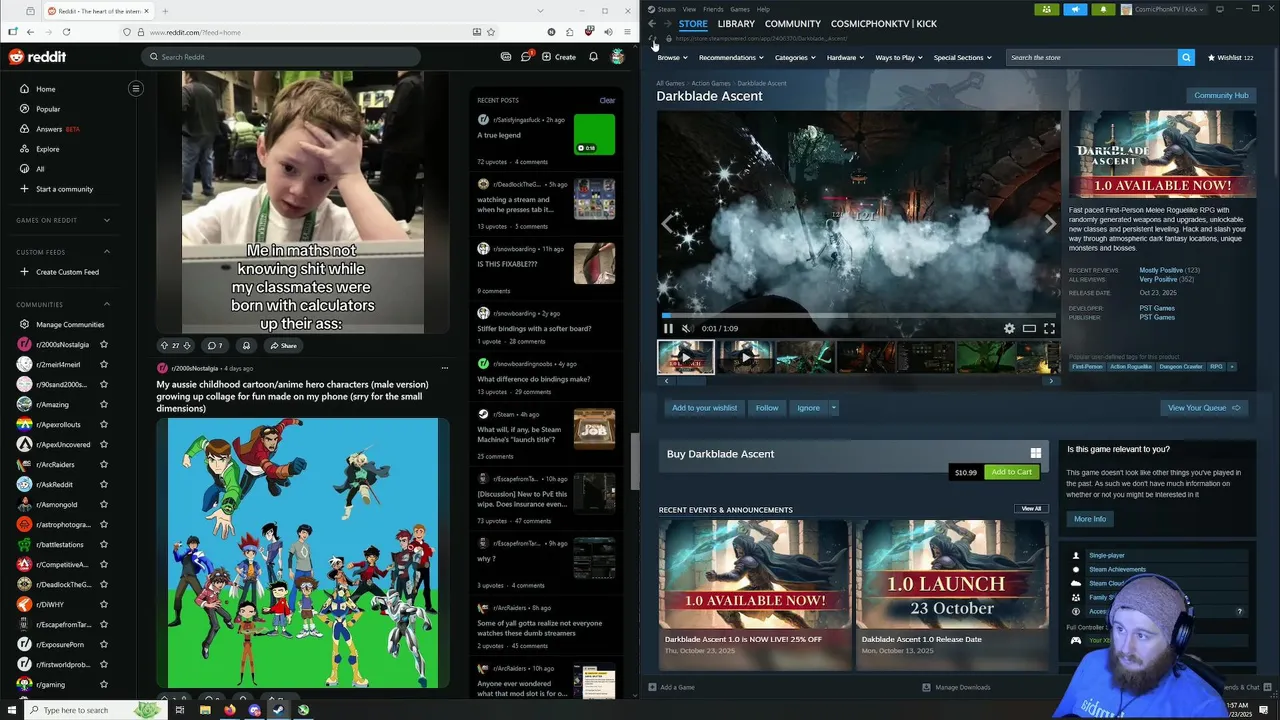Open the Ways to Play dropdown
Image resolution: width=1280 pixels, height=720 pixels.
(x=899, y=57)
